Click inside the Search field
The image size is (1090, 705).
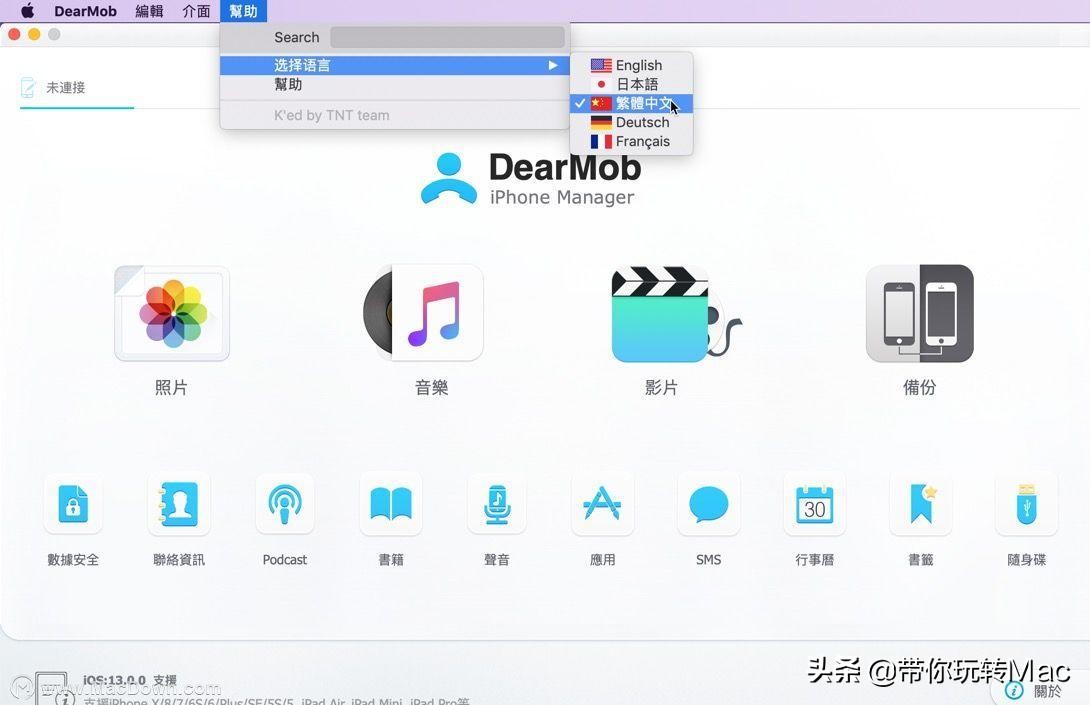point(447,37)
